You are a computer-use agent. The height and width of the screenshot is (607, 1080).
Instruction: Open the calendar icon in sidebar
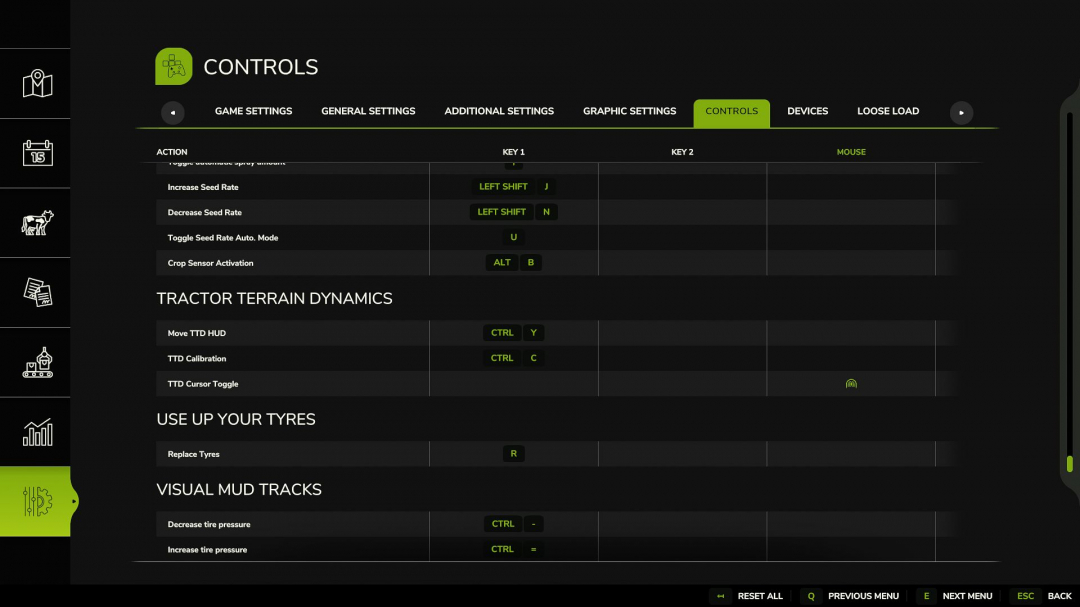pos(37,153)
